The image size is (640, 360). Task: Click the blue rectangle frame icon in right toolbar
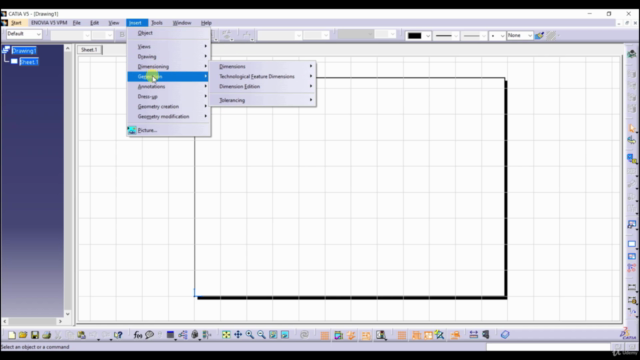(631, 244)
